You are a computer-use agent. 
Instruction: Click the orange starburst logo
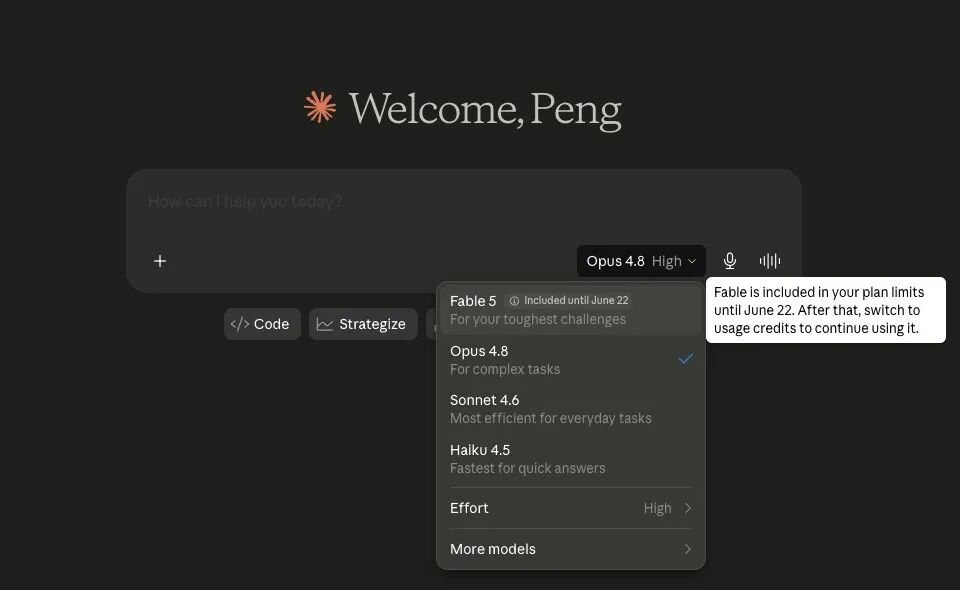[320, 107]
